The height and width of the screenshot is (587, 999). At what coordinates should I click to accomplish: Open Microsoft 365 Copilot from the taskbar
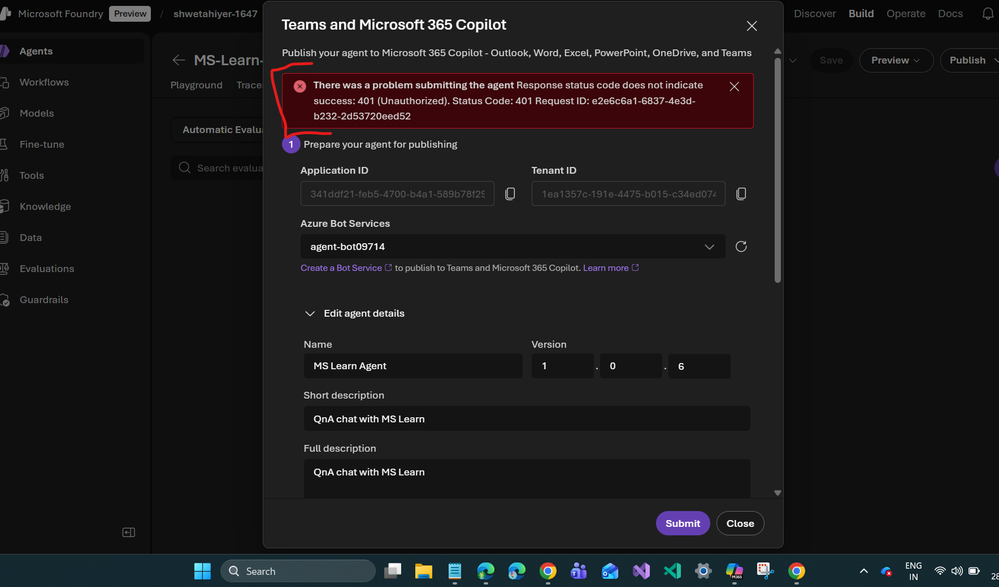[x=734, y=571]
